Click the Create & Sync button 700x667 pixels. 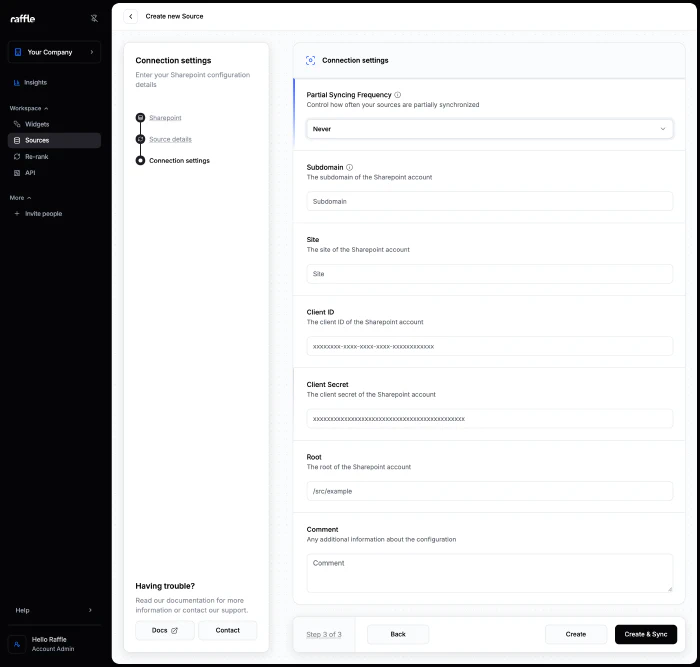(x=646, y=634)
